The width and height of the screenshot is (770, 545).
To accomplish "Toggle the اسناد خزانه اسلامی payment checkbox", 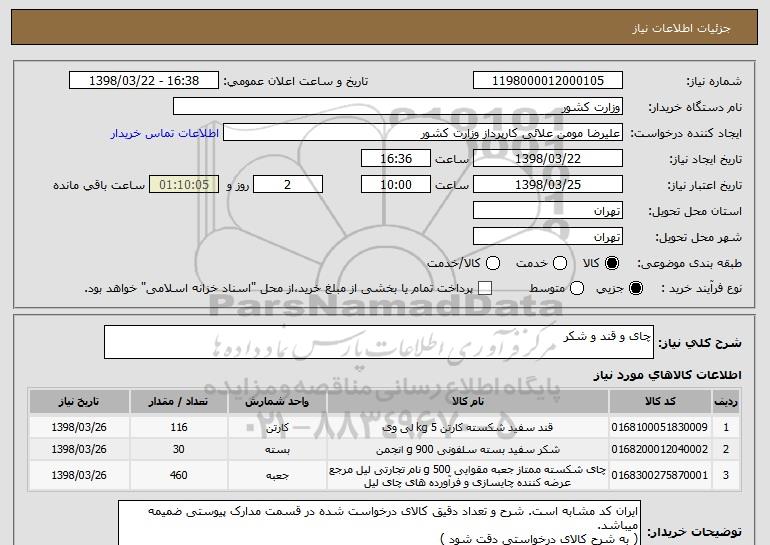I will [485, 289].
